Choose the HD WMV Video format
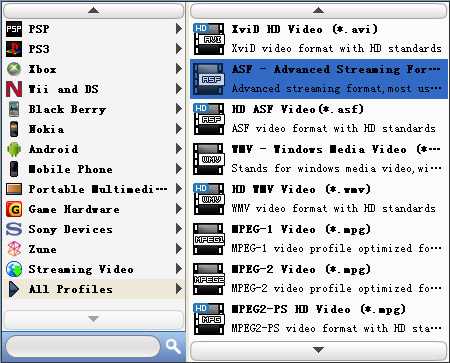 click(x=319, y=199)
